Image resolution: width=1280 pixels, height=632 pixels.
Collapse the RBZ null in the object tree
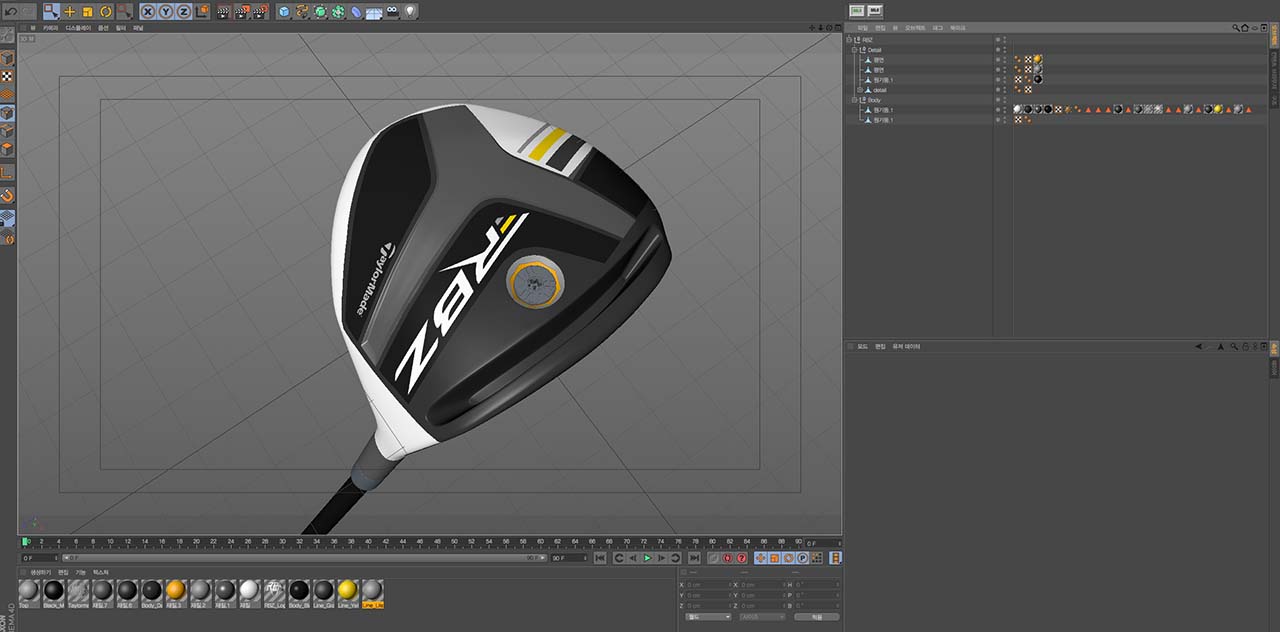click(x=848, y=40)
